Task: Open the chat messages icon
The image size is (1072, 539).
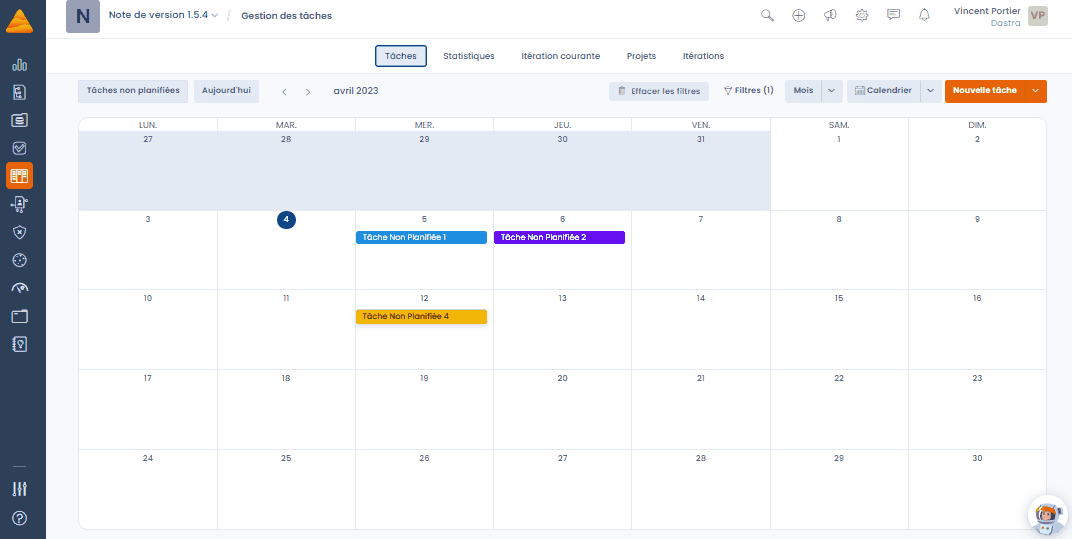Action: click(x=893, y=15)
